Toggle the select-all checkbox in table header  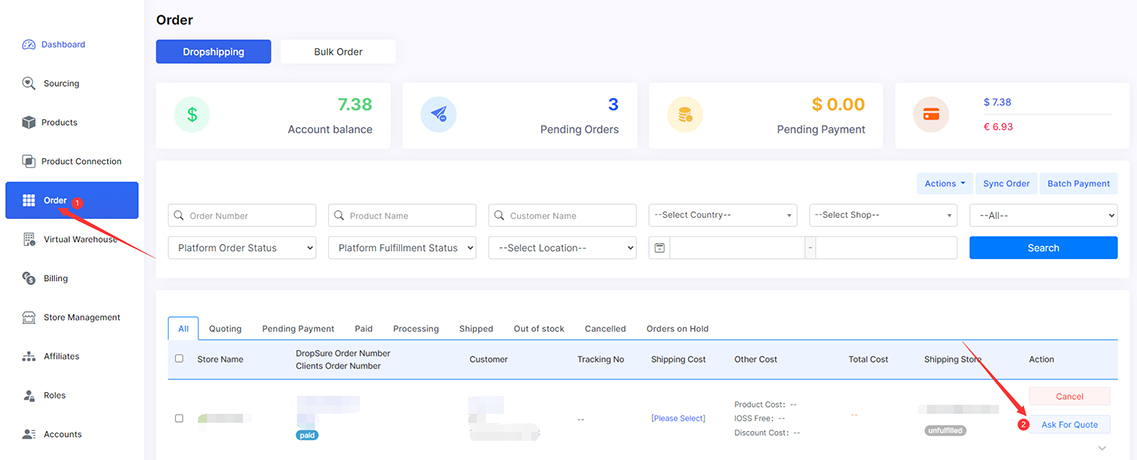coord(179,359)
